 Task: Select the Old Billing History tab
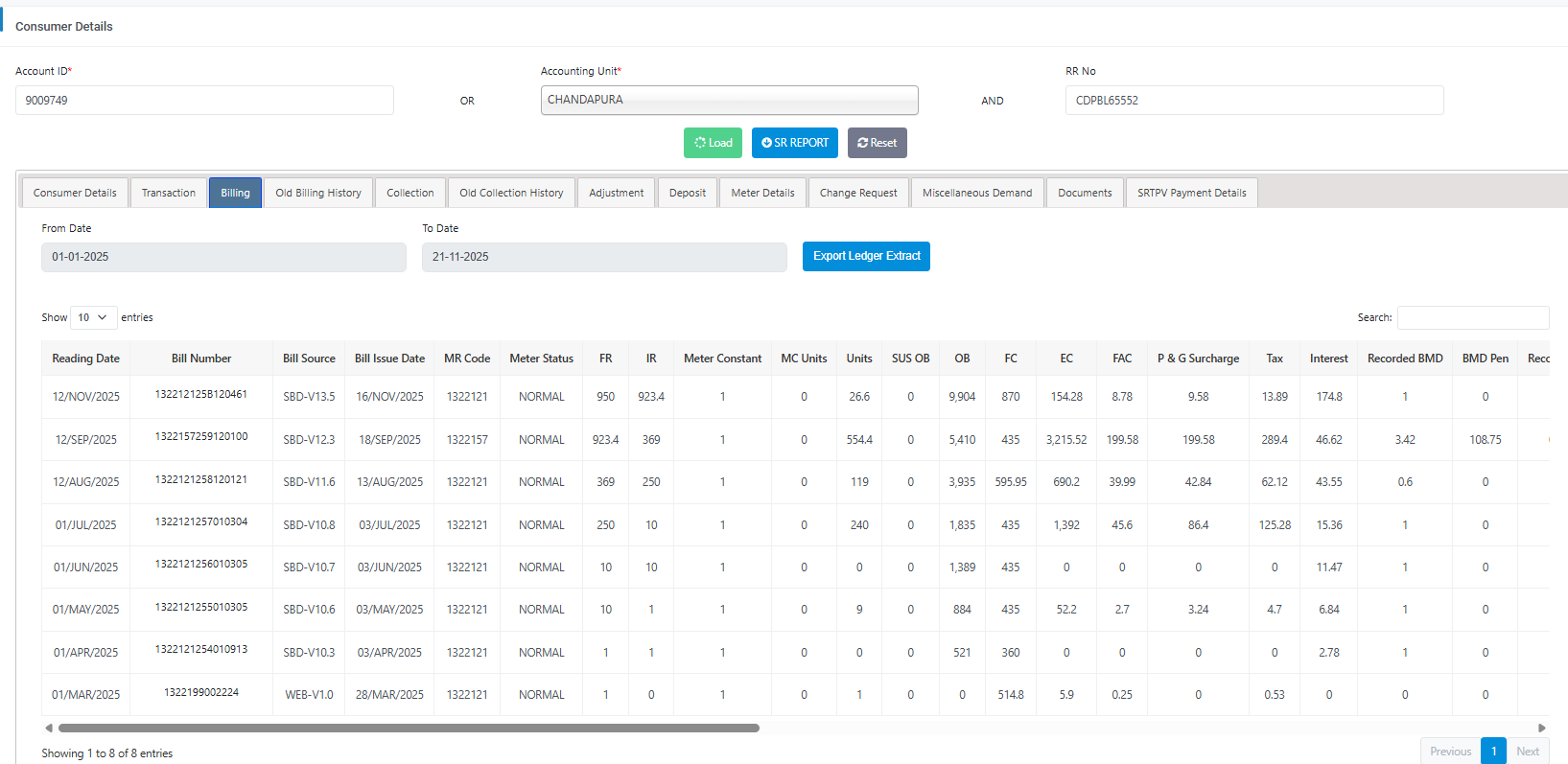click(x=318, y=193)
